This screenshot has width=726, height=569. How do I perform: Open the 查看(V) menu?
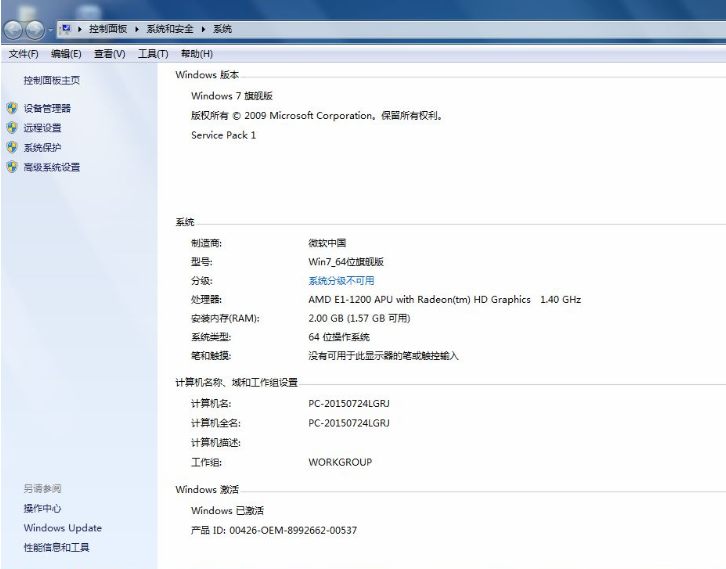coord(109,54)
